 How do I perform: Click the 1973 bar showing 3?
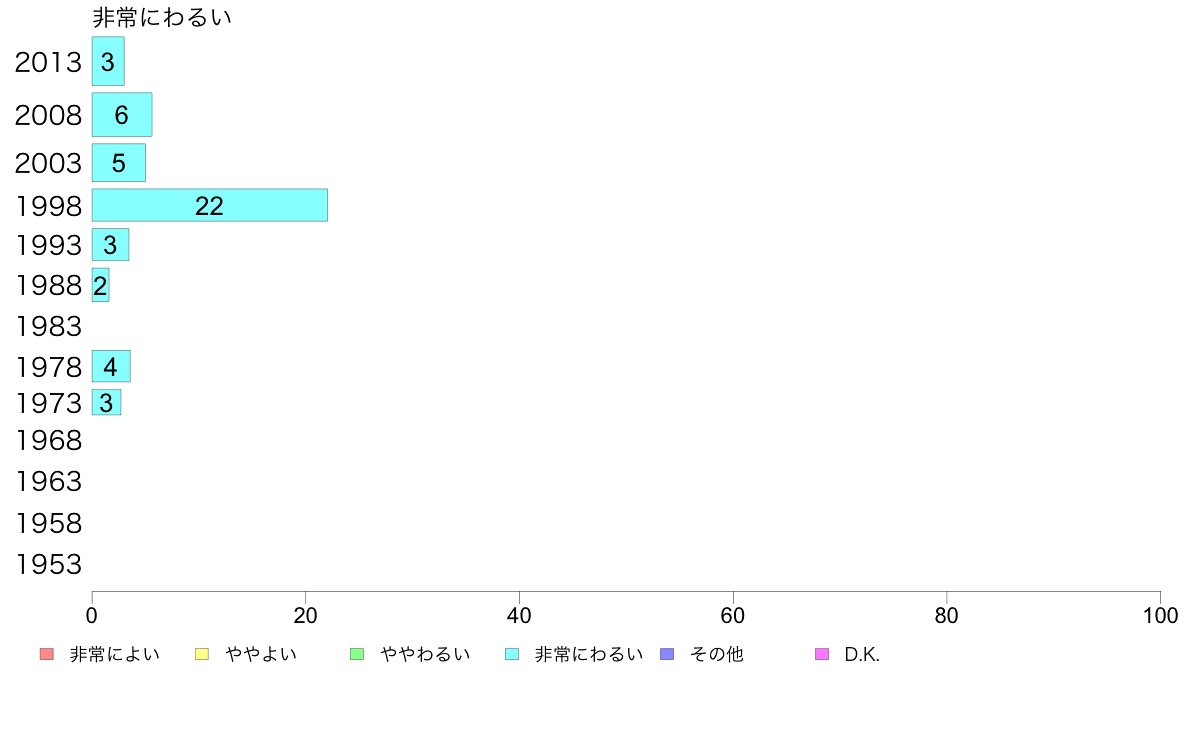pyautogui.click(x=107, y=402)
